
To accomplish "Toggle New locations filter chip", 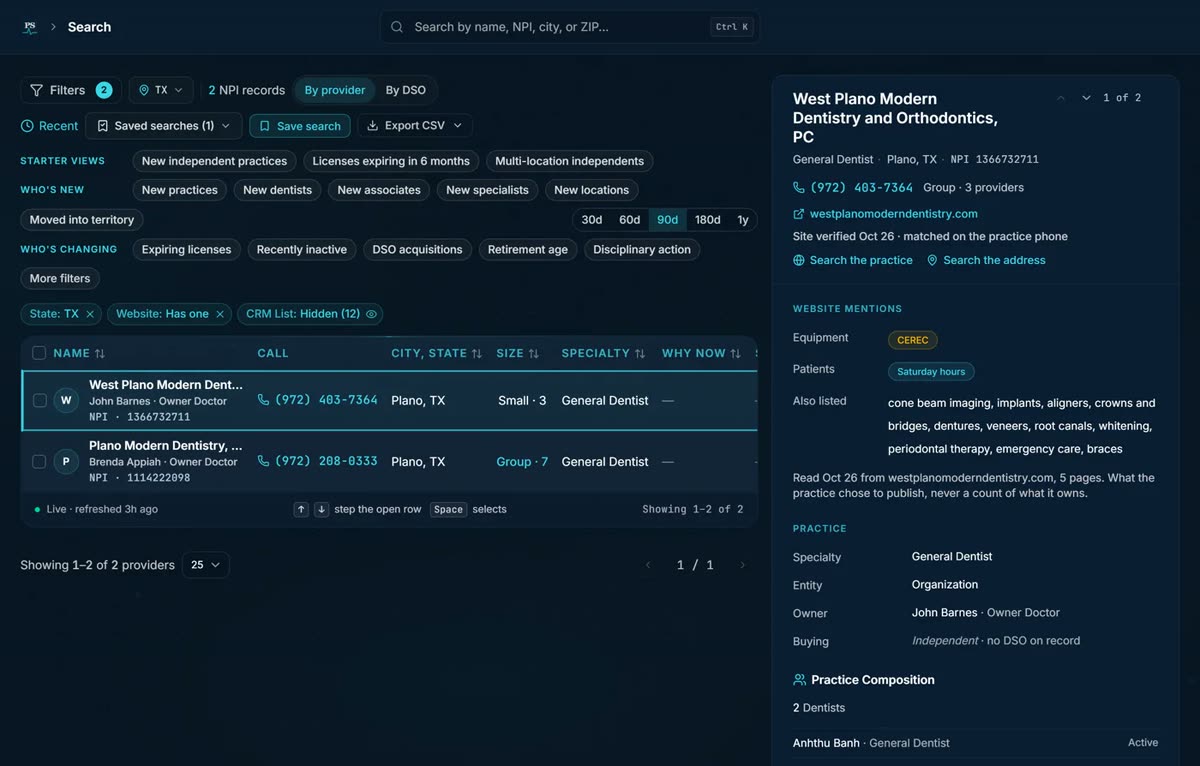I will 592,190.
